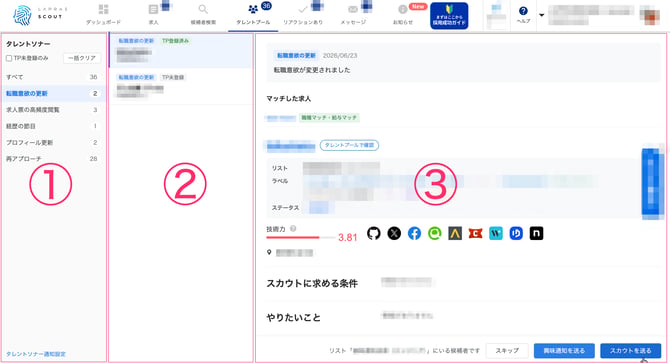Click the マッチした求人 heading
This screenshot has width=670, height=363.
point(288,98)
